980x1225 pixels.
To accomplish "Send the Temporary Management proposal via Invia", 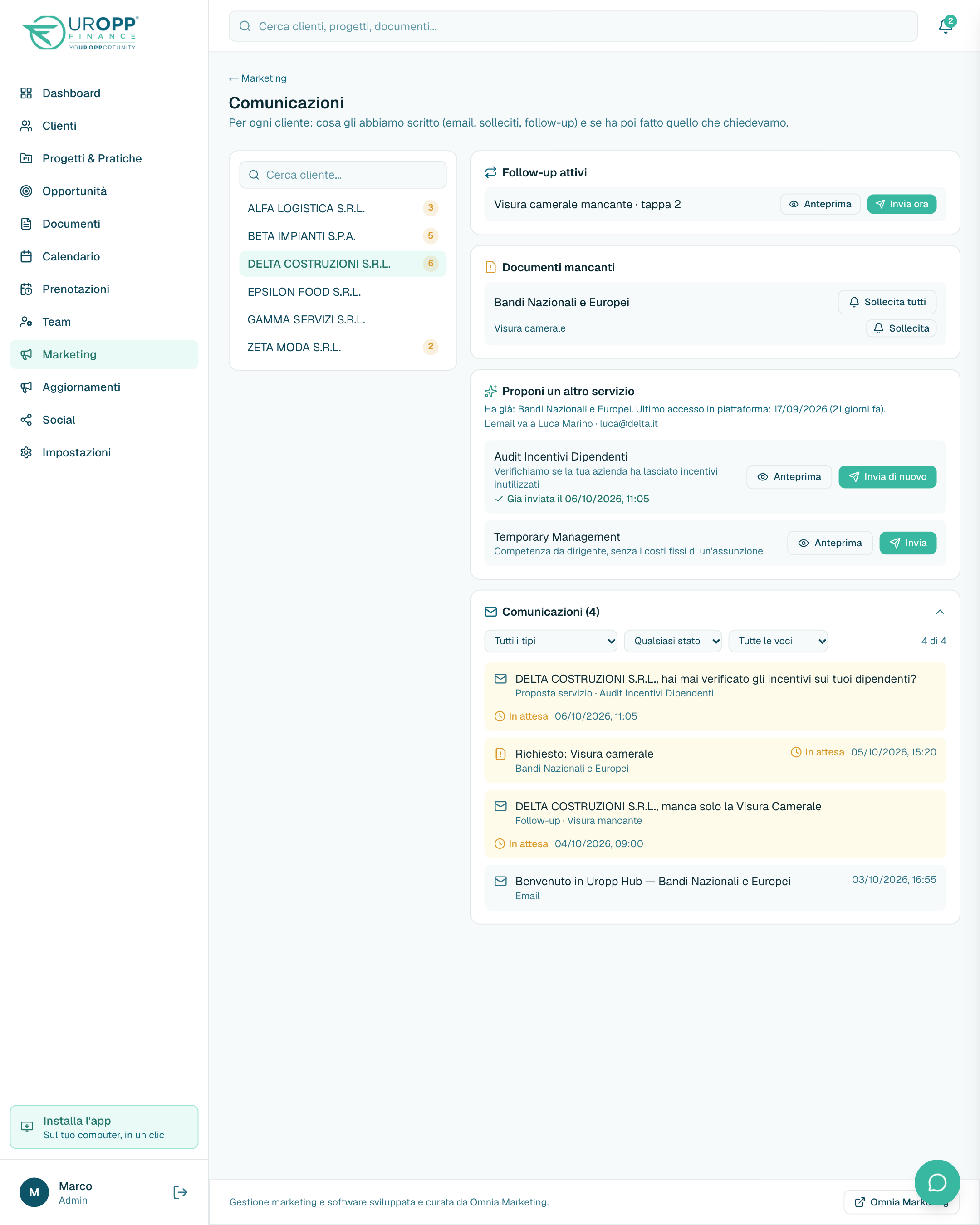I will coord(907,543).
